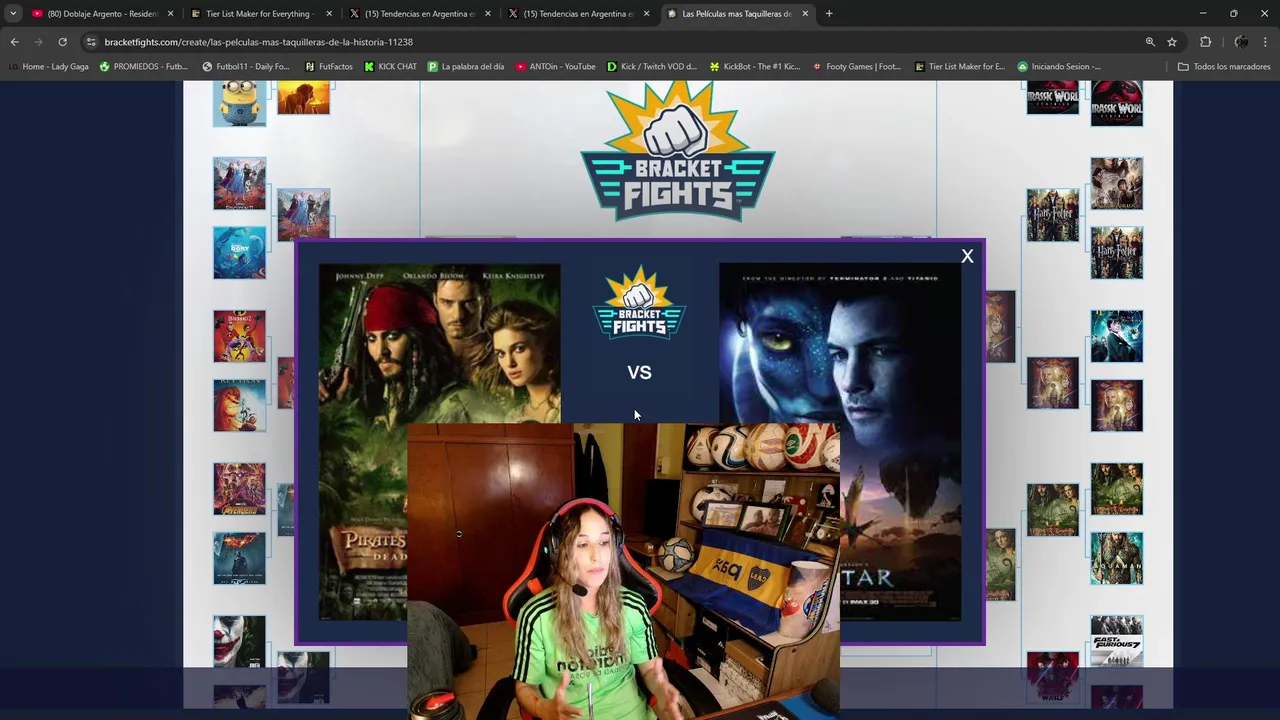Select the Las Peliculas mas Taquilleras tab

tap(736, 14)
